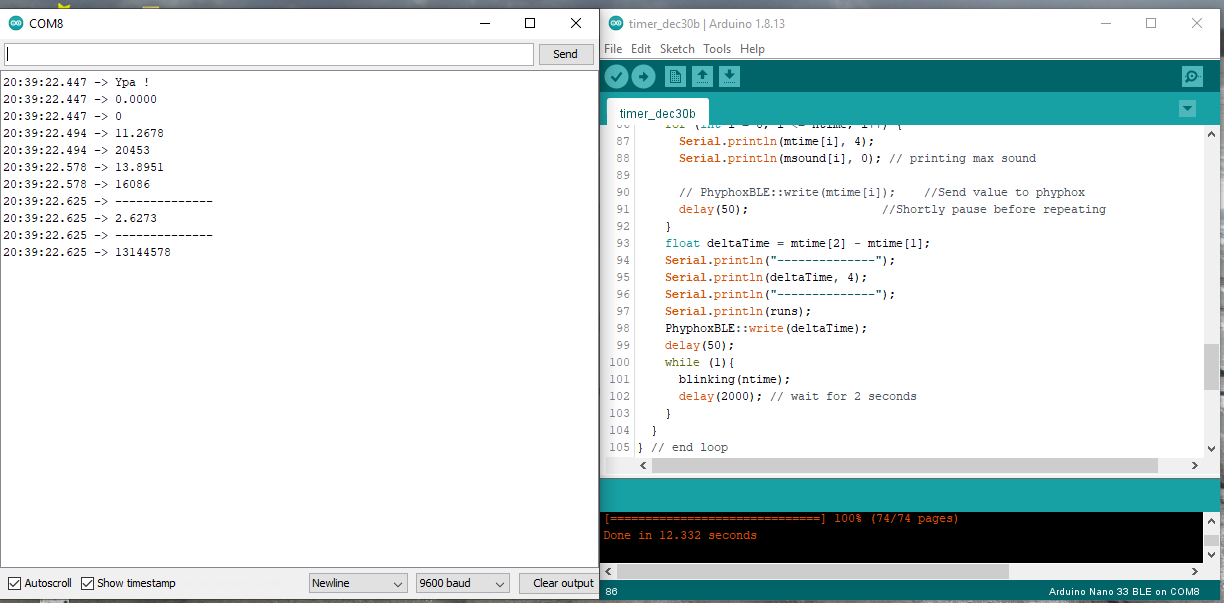Expand the tab options dropdown arrow
The image size is (1224, 603).
click(x=1187, y=108)
